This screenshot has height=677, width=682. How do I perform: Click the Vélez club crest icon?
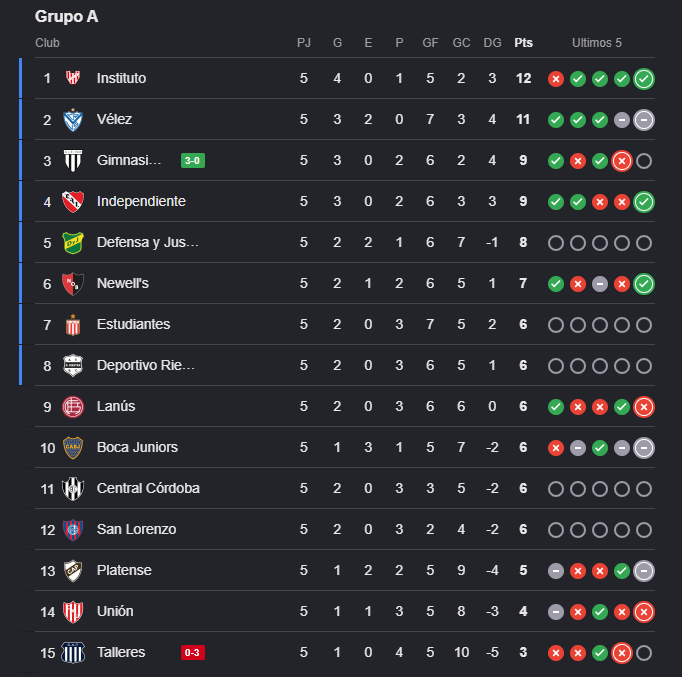point(73,120)
